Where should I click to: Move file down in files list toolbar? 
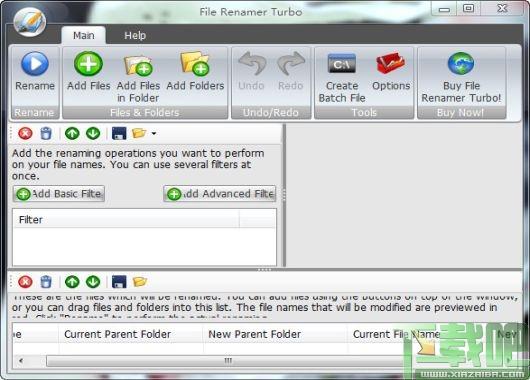(93, 282)
